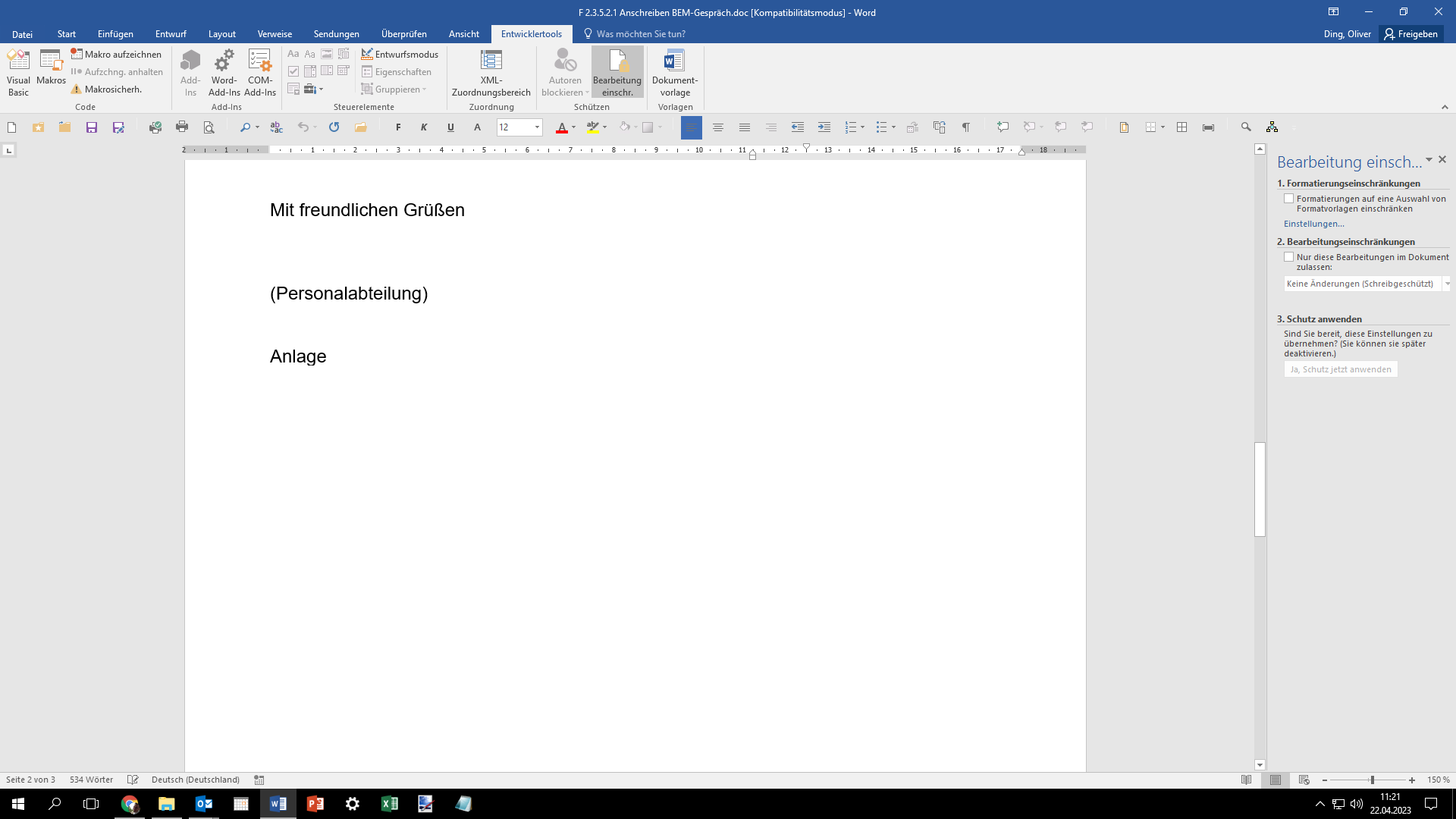Toggle Bearbeitung einschr. pane

617,73
